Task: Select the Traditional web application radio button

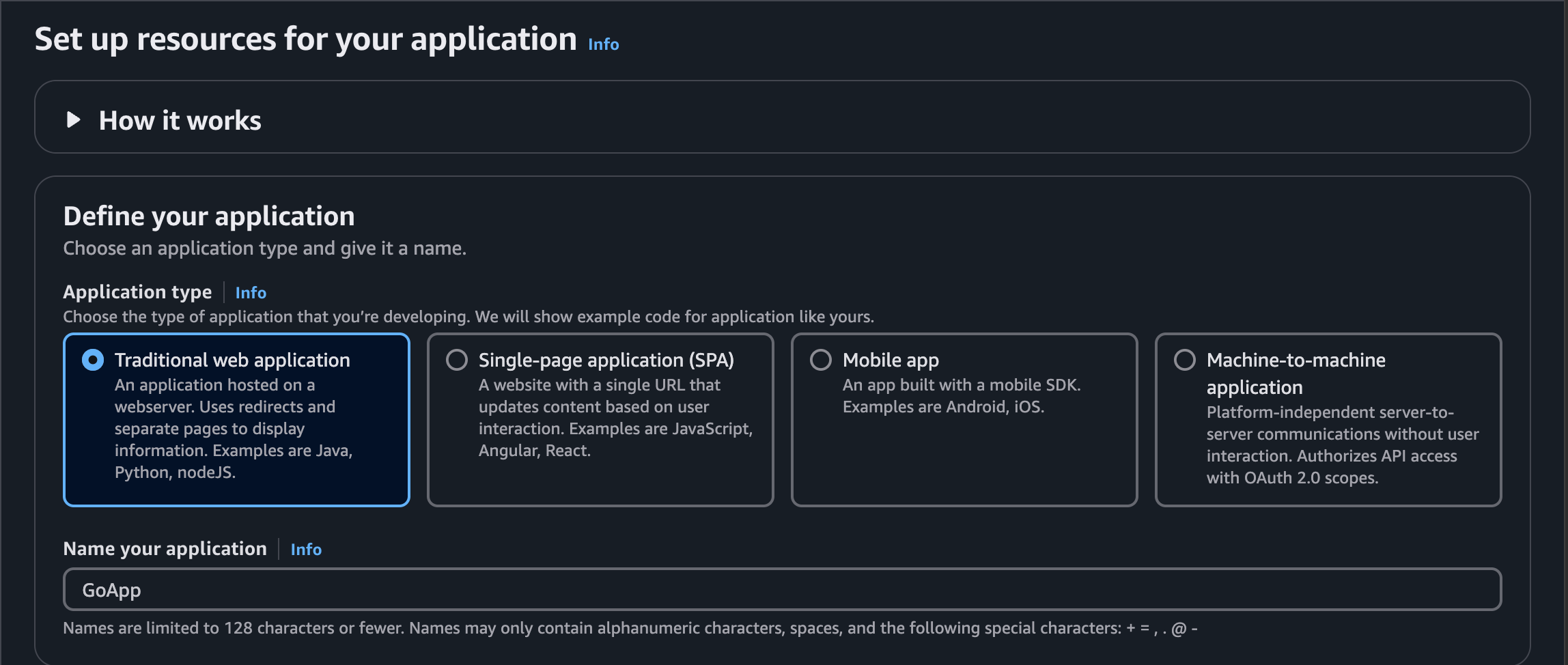Action: pos(93,360)
